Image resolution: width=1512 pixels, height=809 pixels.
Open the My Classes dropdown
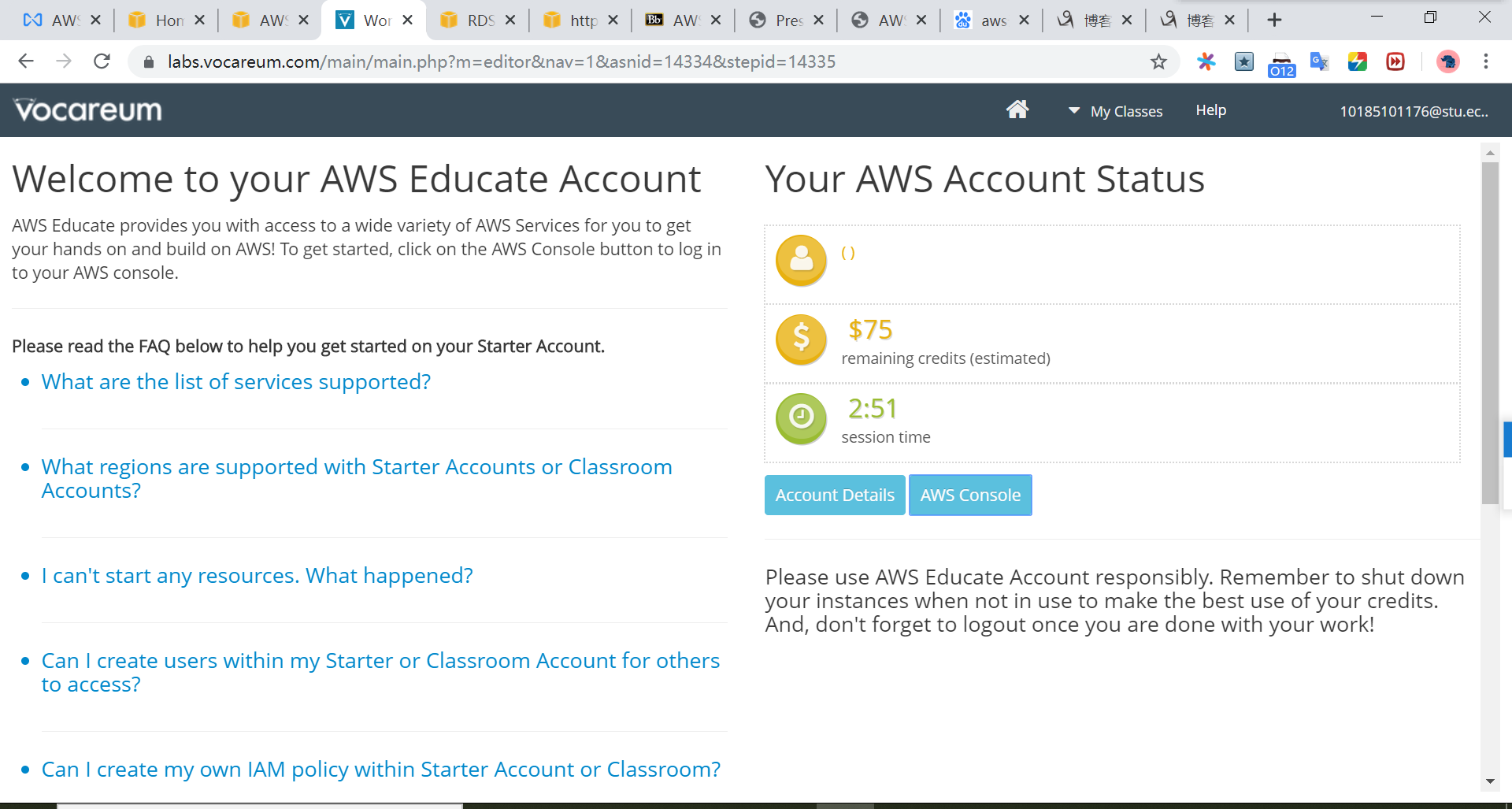click(x=1115, y=111)
